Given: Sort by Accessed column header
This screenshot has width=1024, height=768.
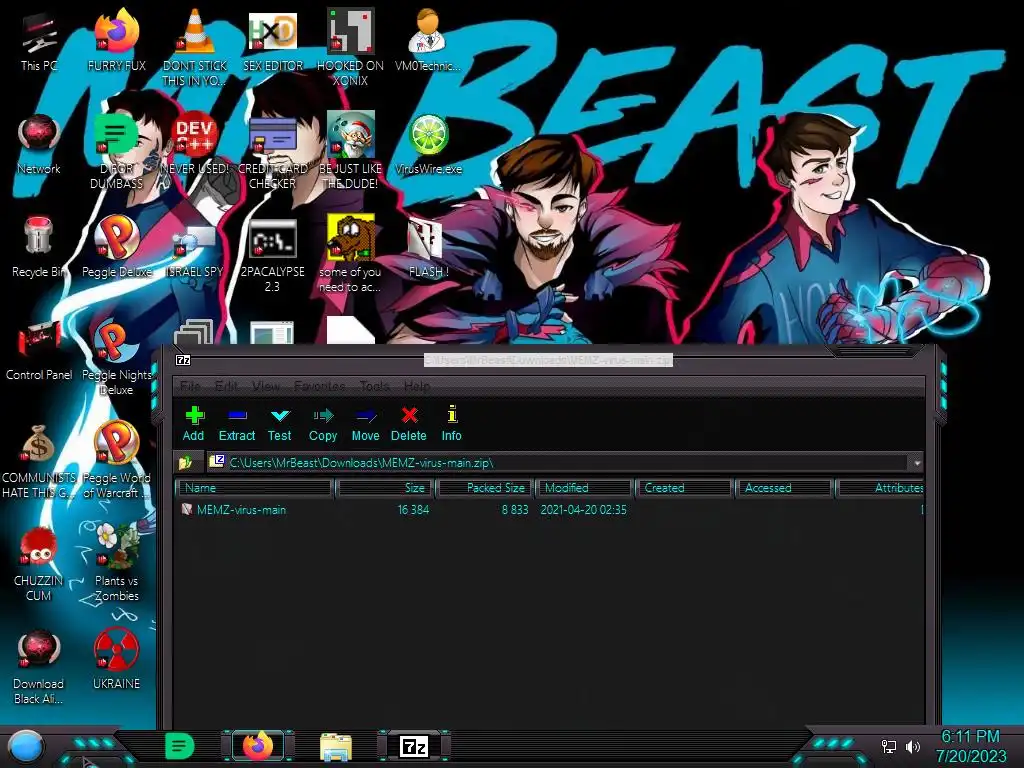Looking at the screenshot, I should pyautogui.click(x=784, y=488).
